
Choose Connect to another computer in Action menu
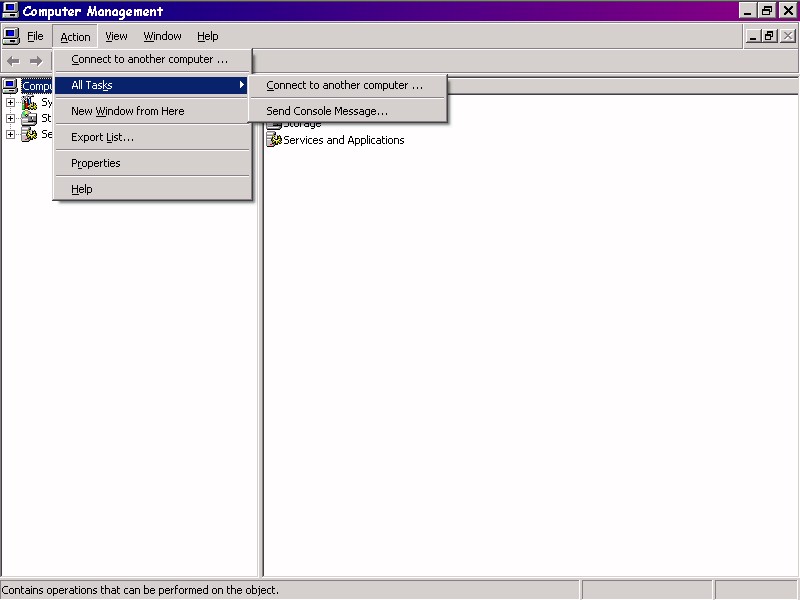tap(153, 59)
